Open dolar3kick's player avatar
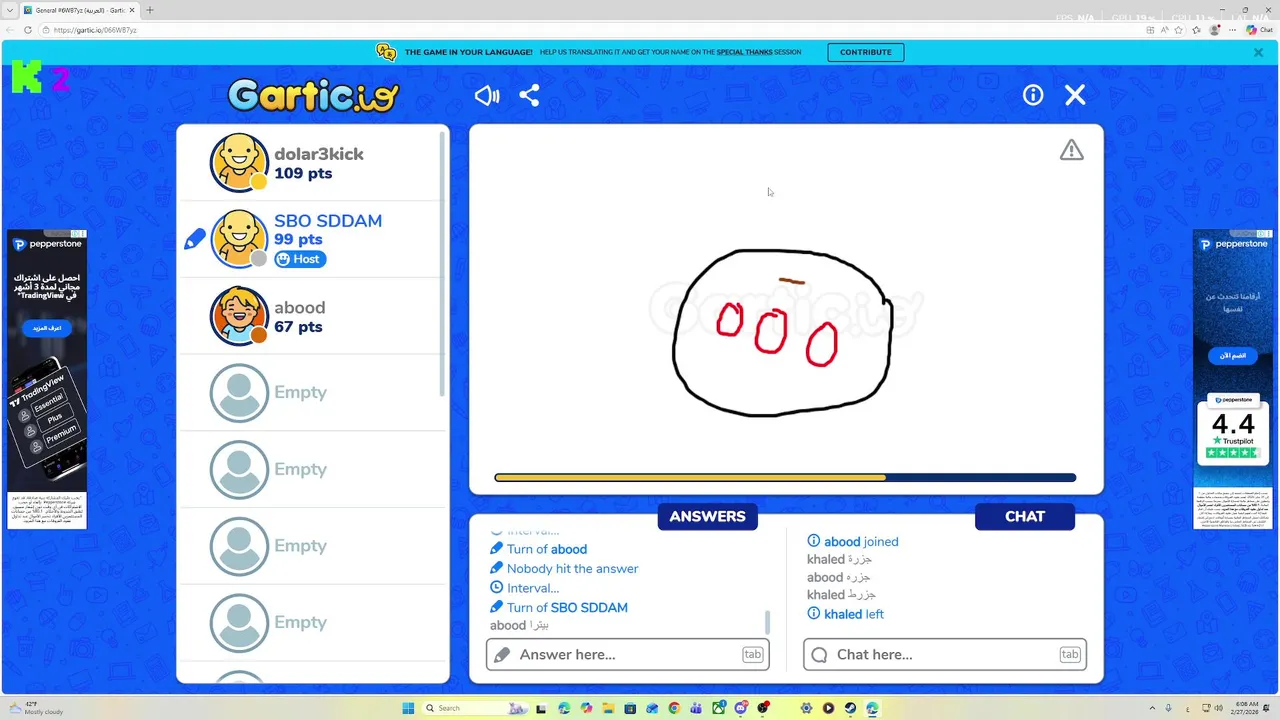Image resolution: width=1280 pixels, height=720 pixels. click(239, 162)
